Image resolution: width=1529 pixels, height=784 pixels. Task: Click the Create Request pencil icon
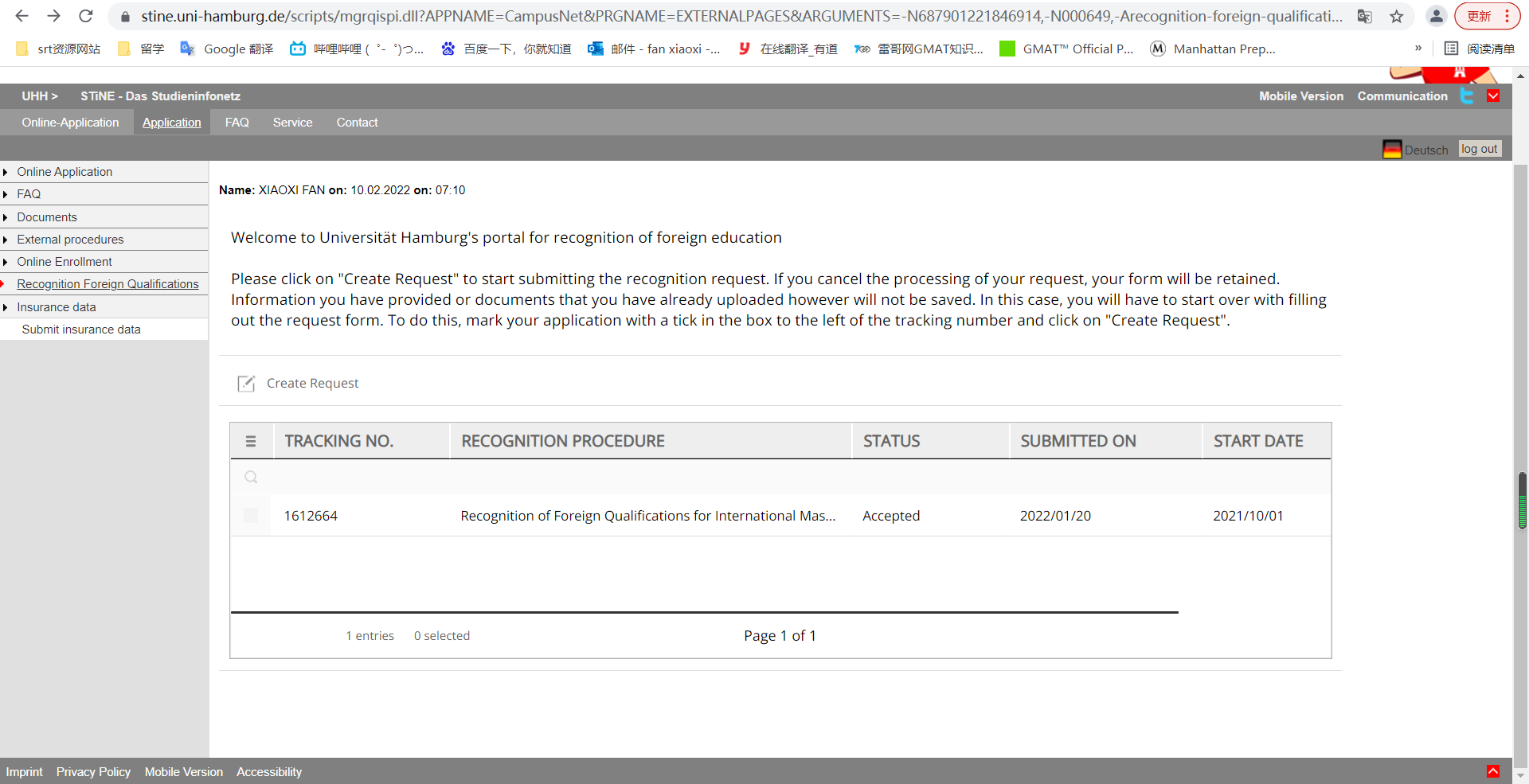point(246,383)
